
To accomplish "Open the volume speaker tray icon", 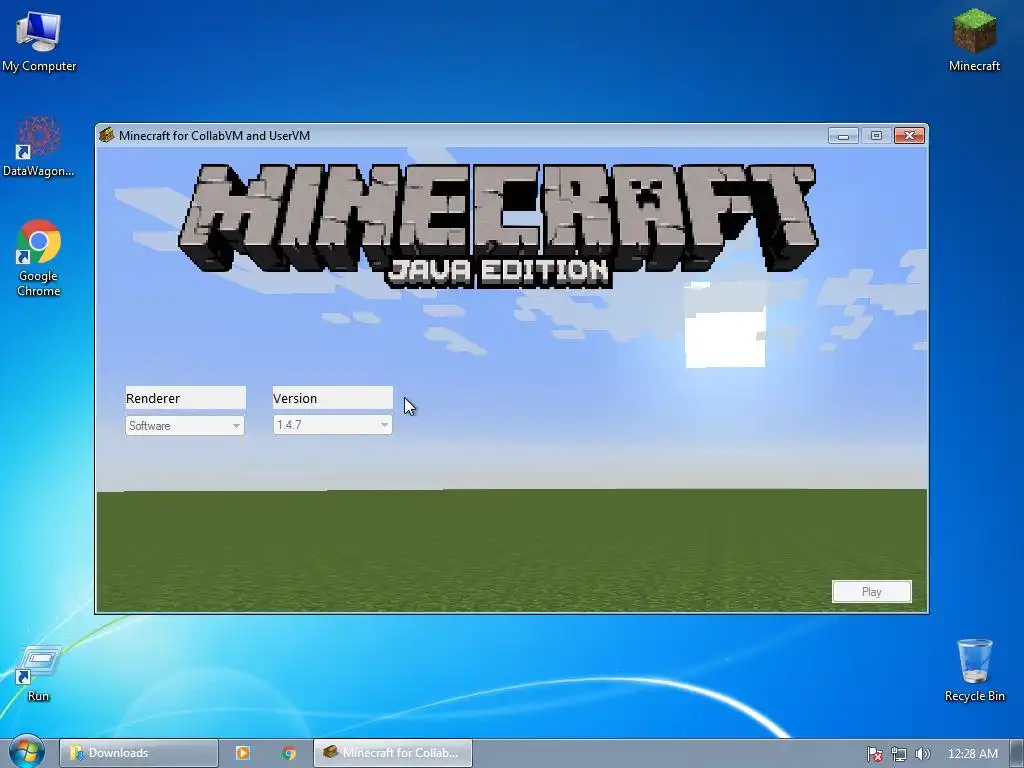I will (x=922, y=754).
